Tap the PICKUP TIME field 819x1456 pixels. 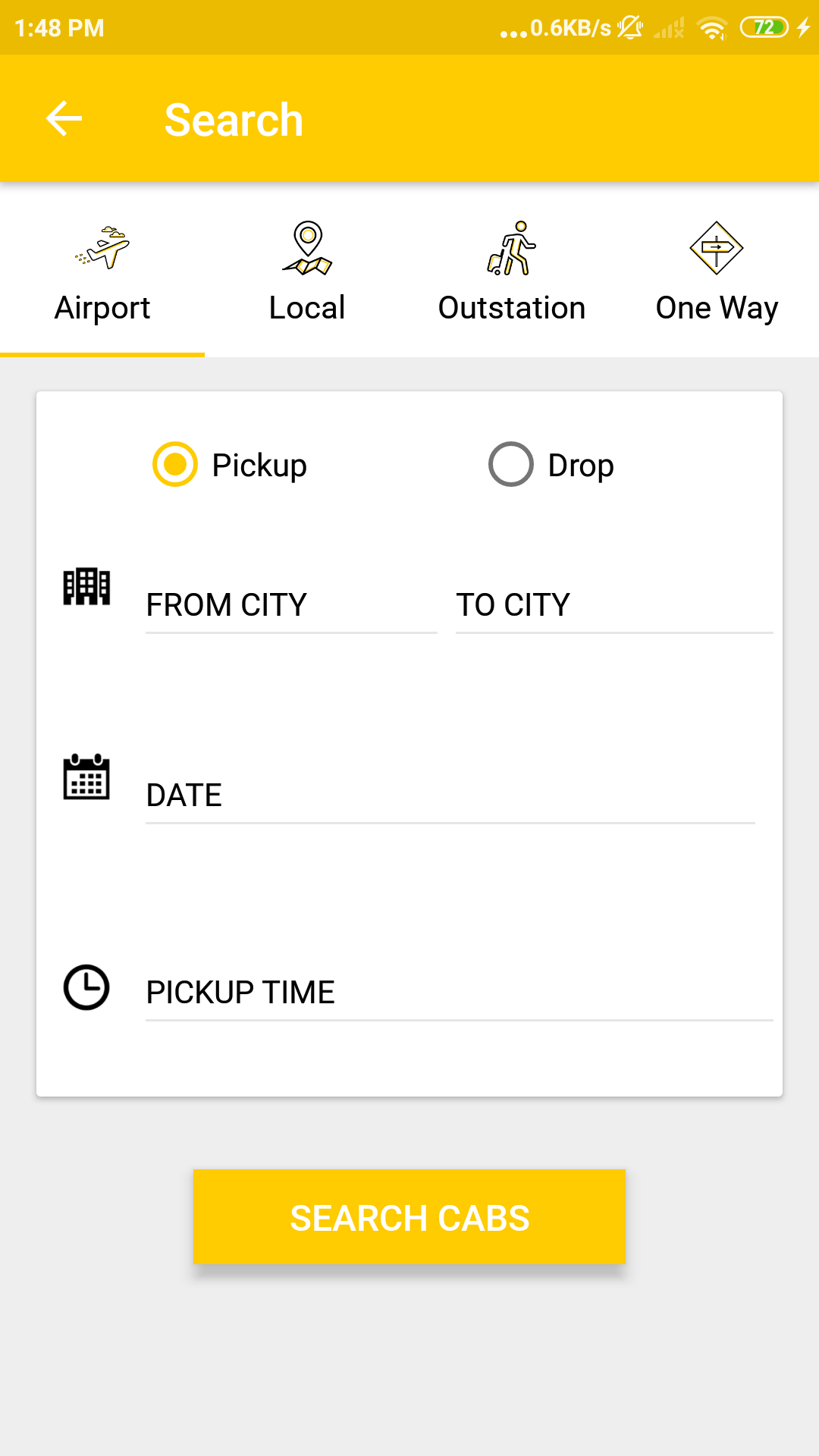coord(459,993)
